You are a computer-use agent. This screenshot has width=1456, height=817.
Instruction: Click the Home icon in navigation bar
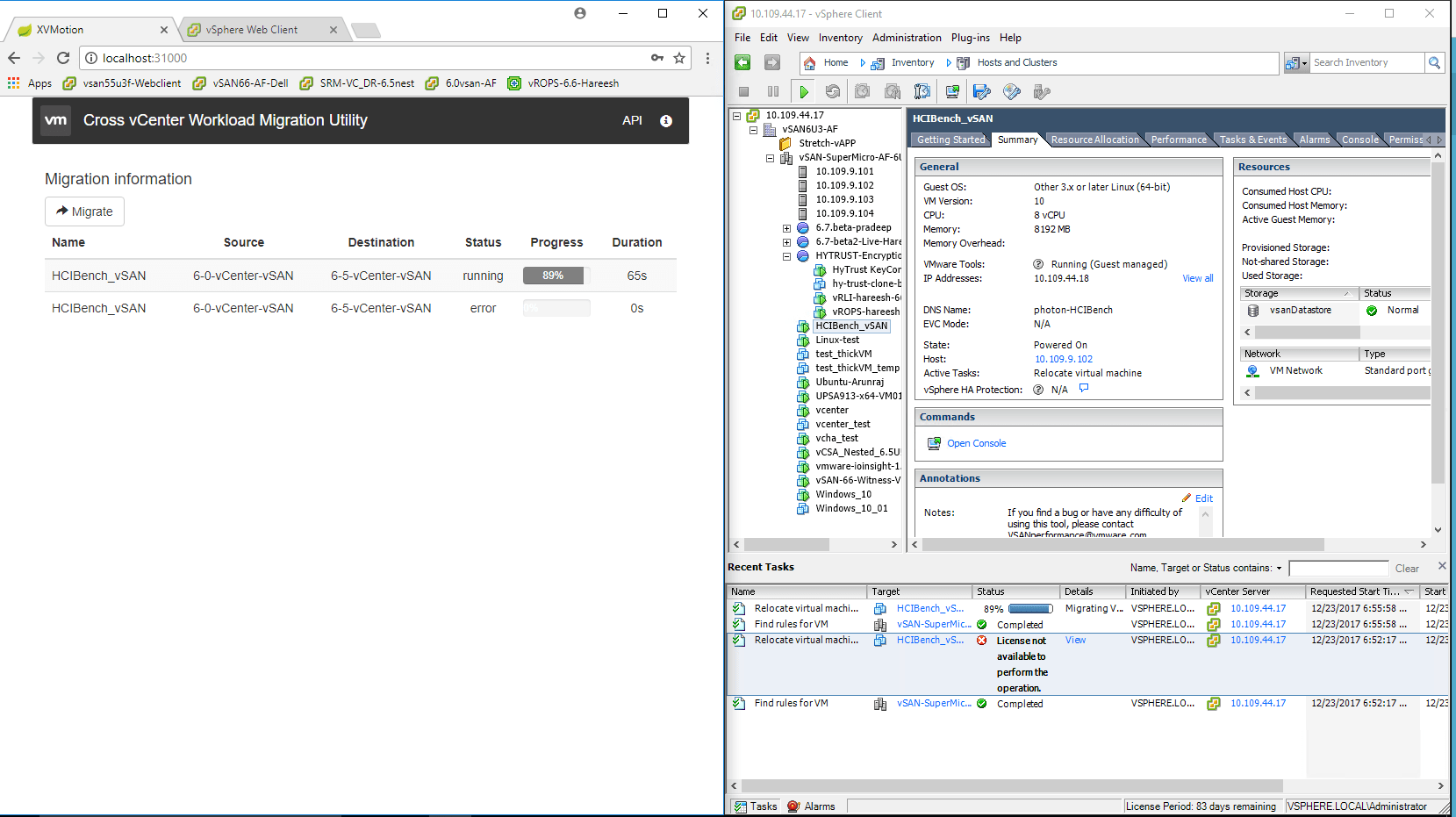point(810,62)
